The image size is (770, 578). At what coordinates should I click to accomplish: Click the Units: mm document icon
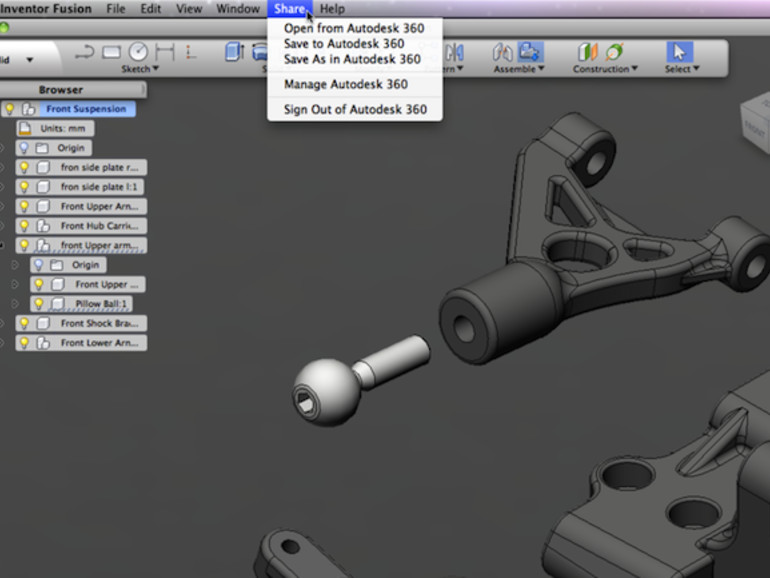pos(25,128)
